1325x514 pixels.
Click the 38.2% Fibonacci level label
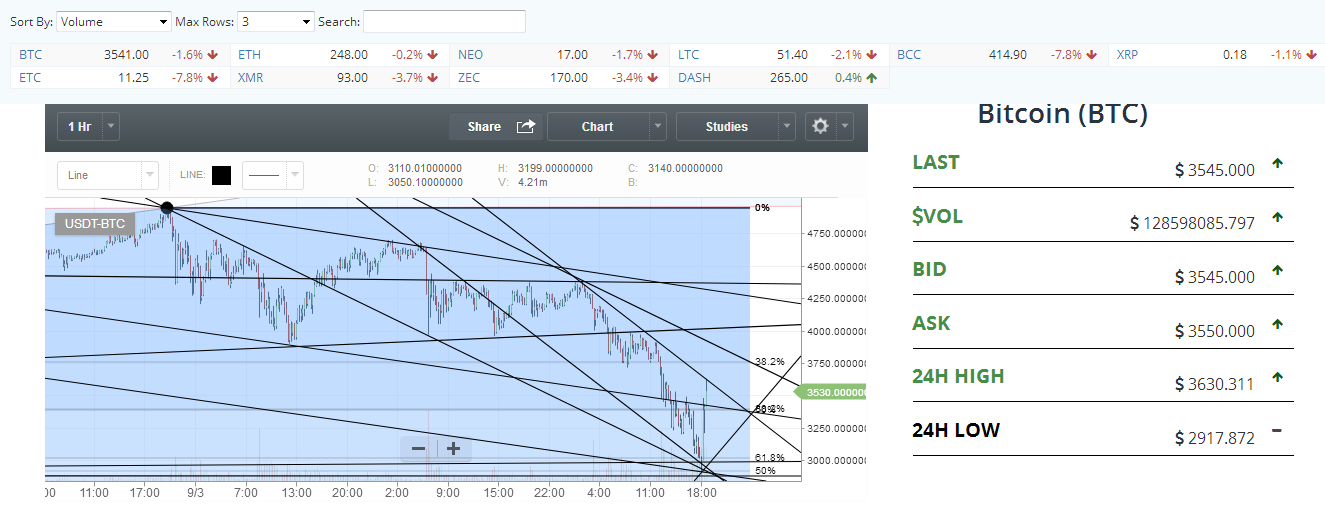point(769,361)
